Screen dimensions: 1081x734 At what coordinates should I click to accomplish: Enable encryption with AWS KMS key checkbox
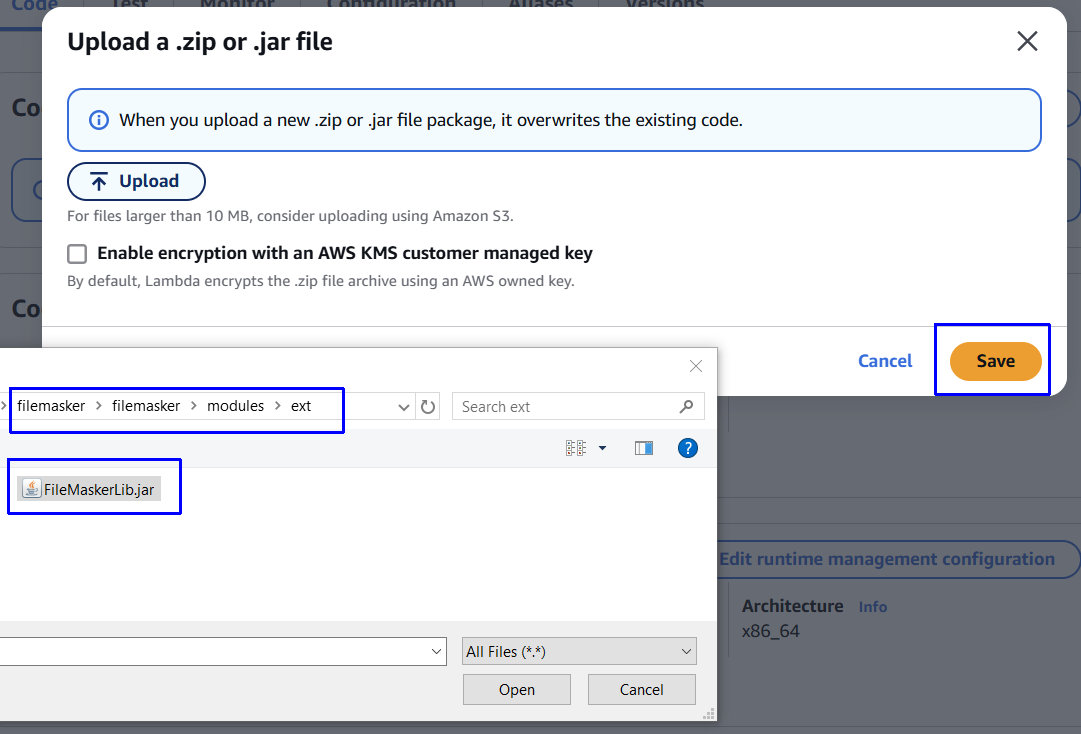pyautogui.click(x=77, y=254)
